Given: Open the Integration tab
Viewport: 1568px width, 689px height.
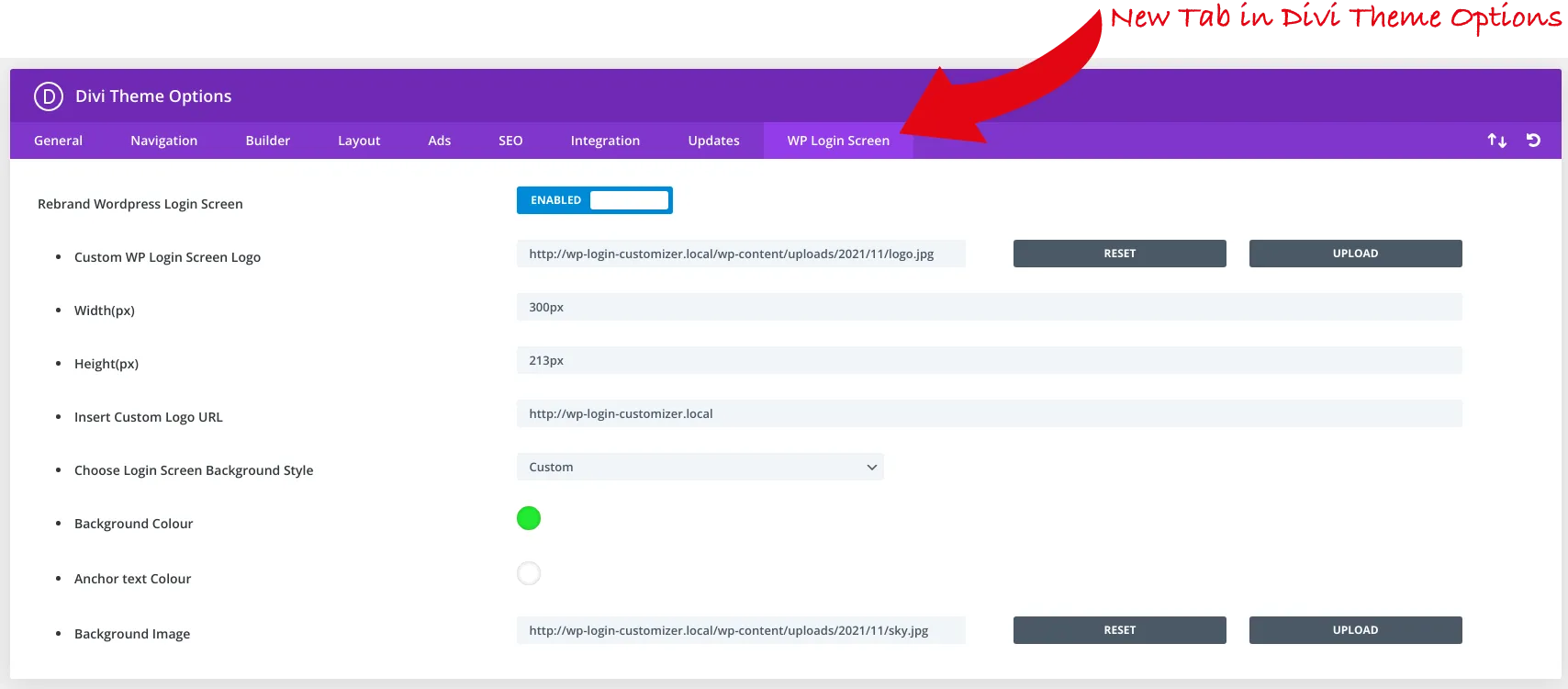Looking at the screenshot, I should tap(605, 141).
